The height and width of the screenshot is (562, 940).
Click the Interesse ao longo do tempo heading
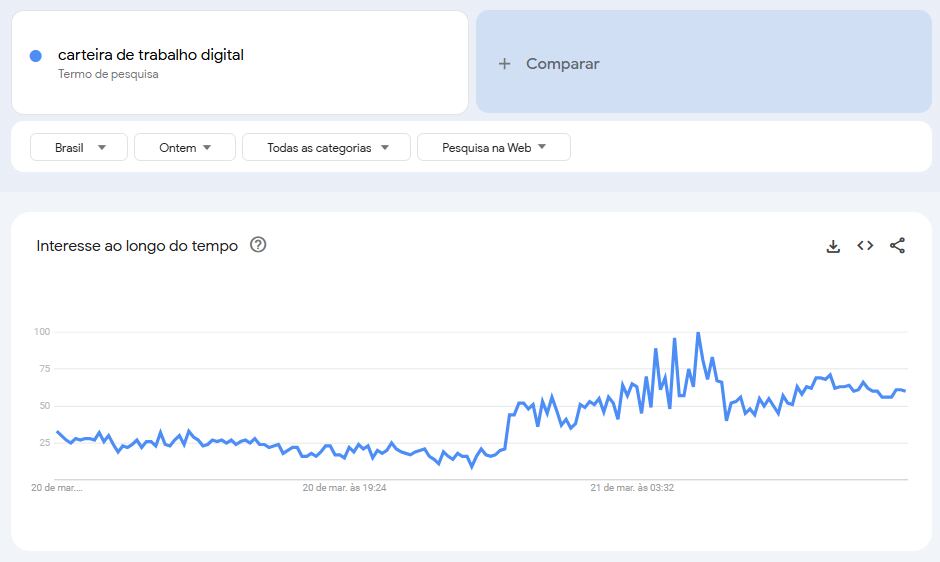click(137, 246)
